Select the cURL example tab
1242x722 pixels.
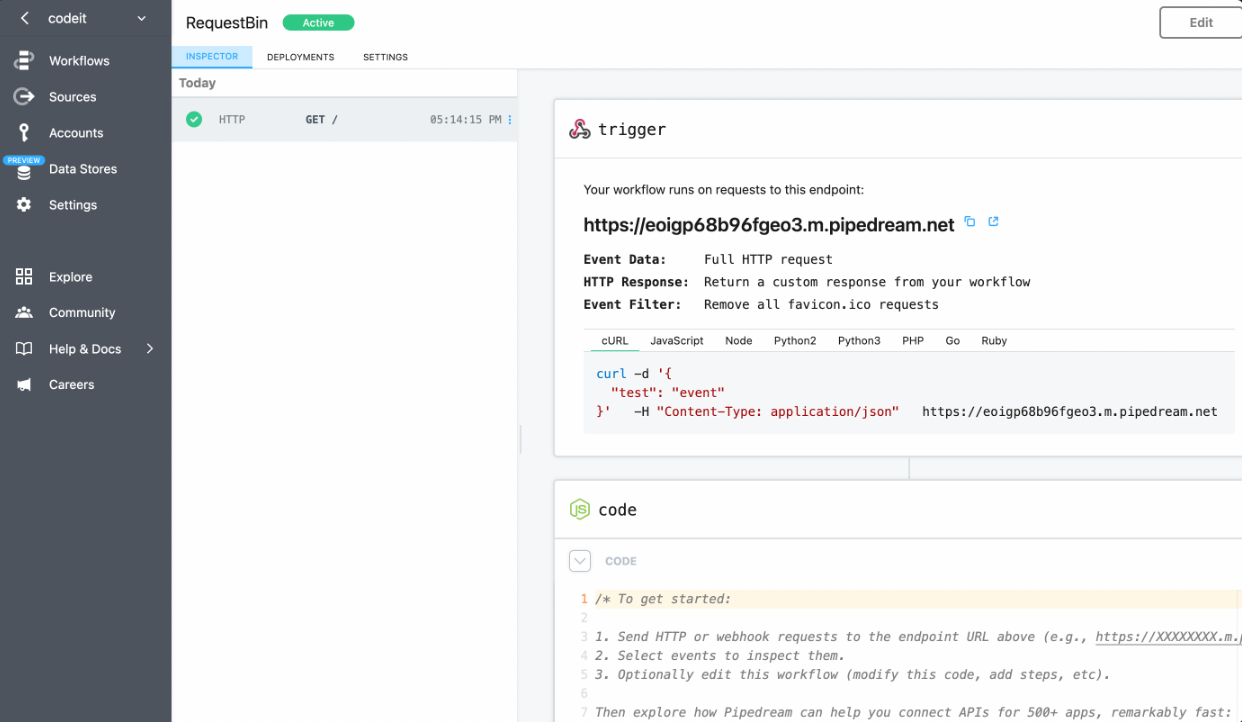point(615,341)
